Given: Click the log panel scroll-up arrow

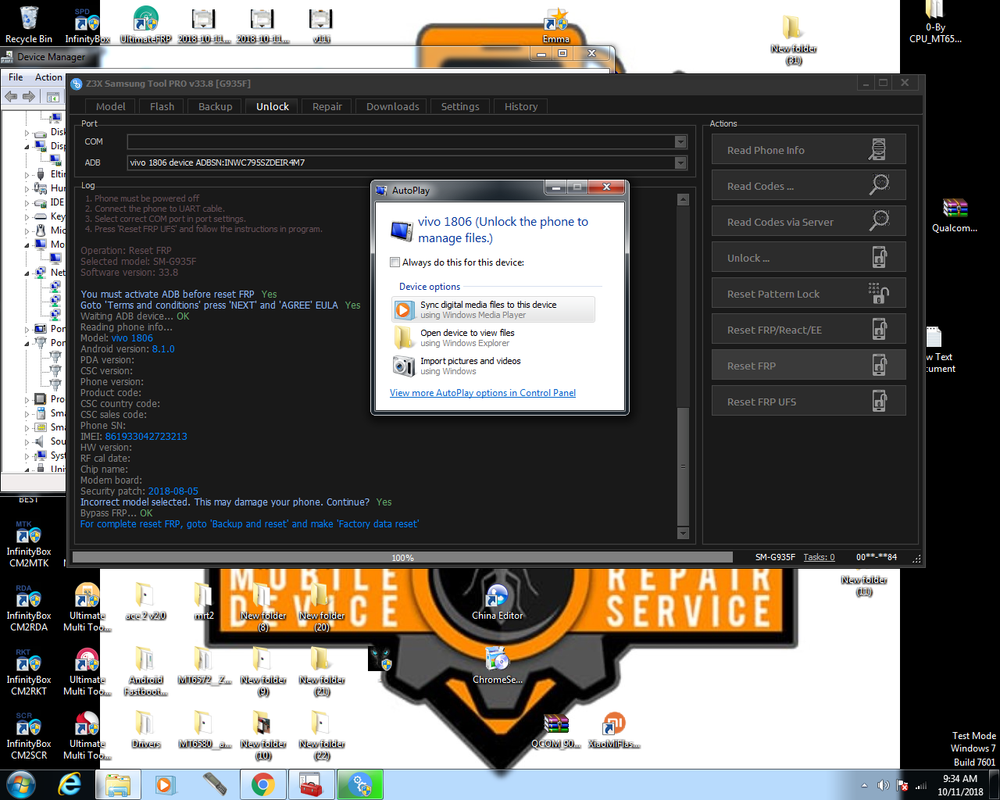Looking at the screenshot, I should pos(682,199).
